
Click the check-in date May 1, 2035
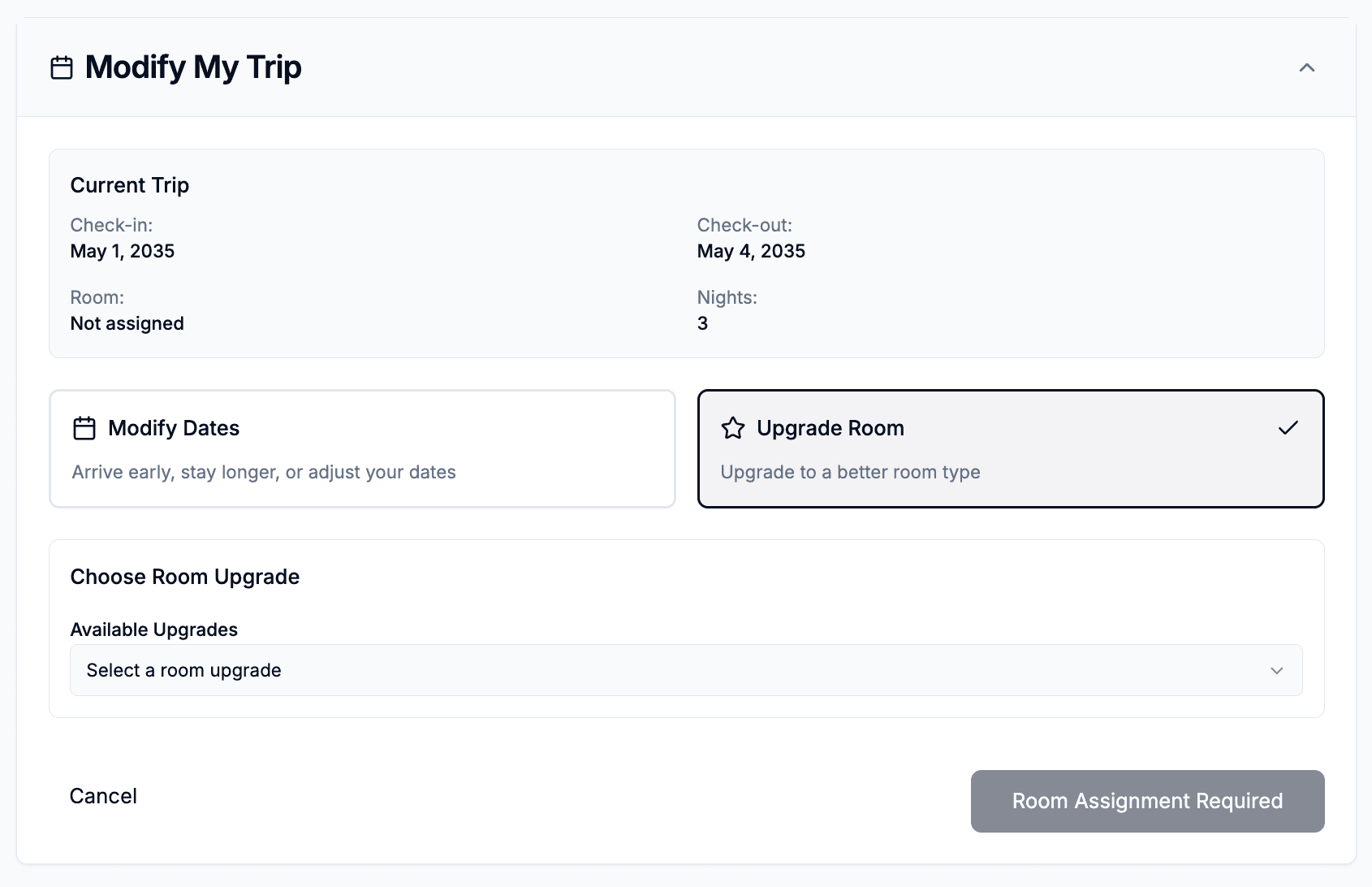pyautogui.click(x=123, y=251)
